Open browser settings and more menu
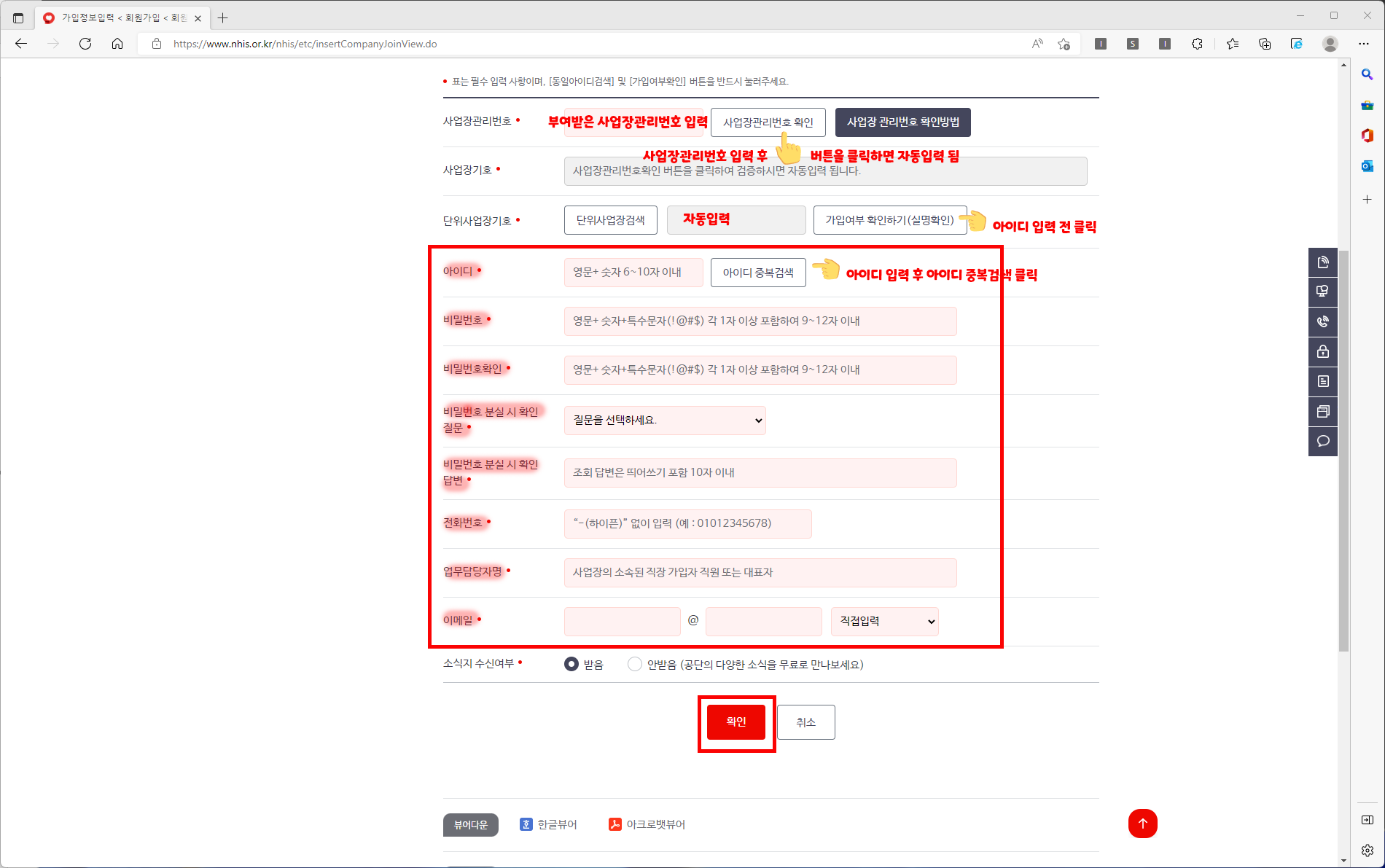 click(1364, 44)
